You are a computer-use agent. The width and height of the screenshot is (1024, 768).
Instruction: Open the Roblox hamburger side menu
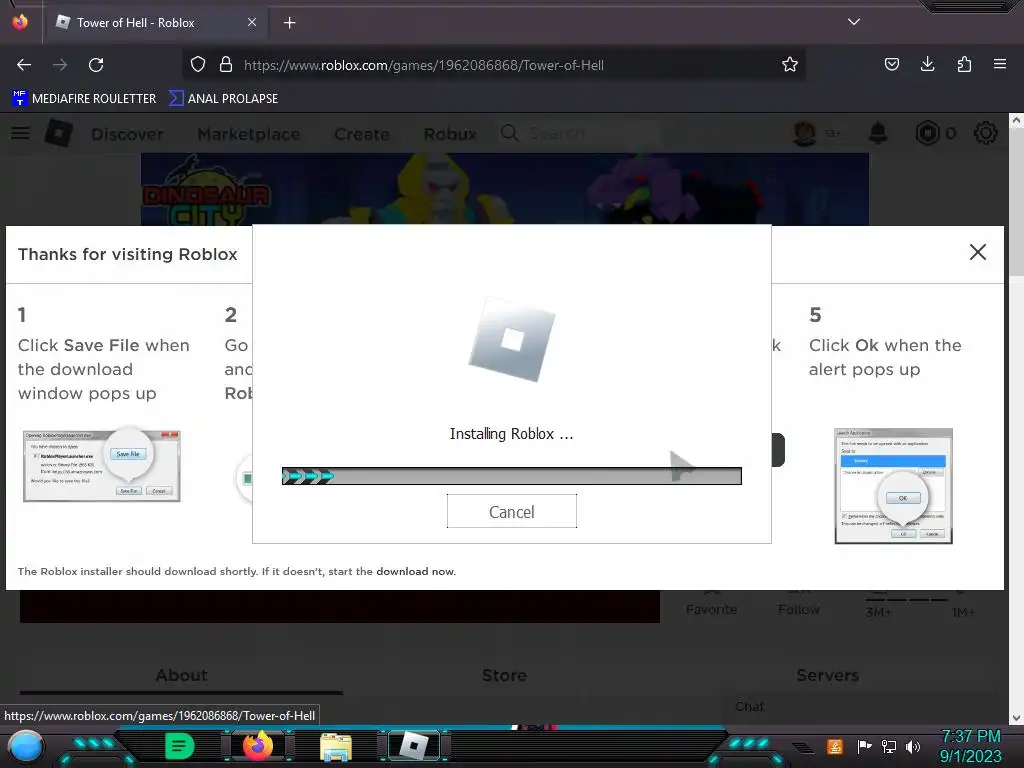click(x=20, y=133)
